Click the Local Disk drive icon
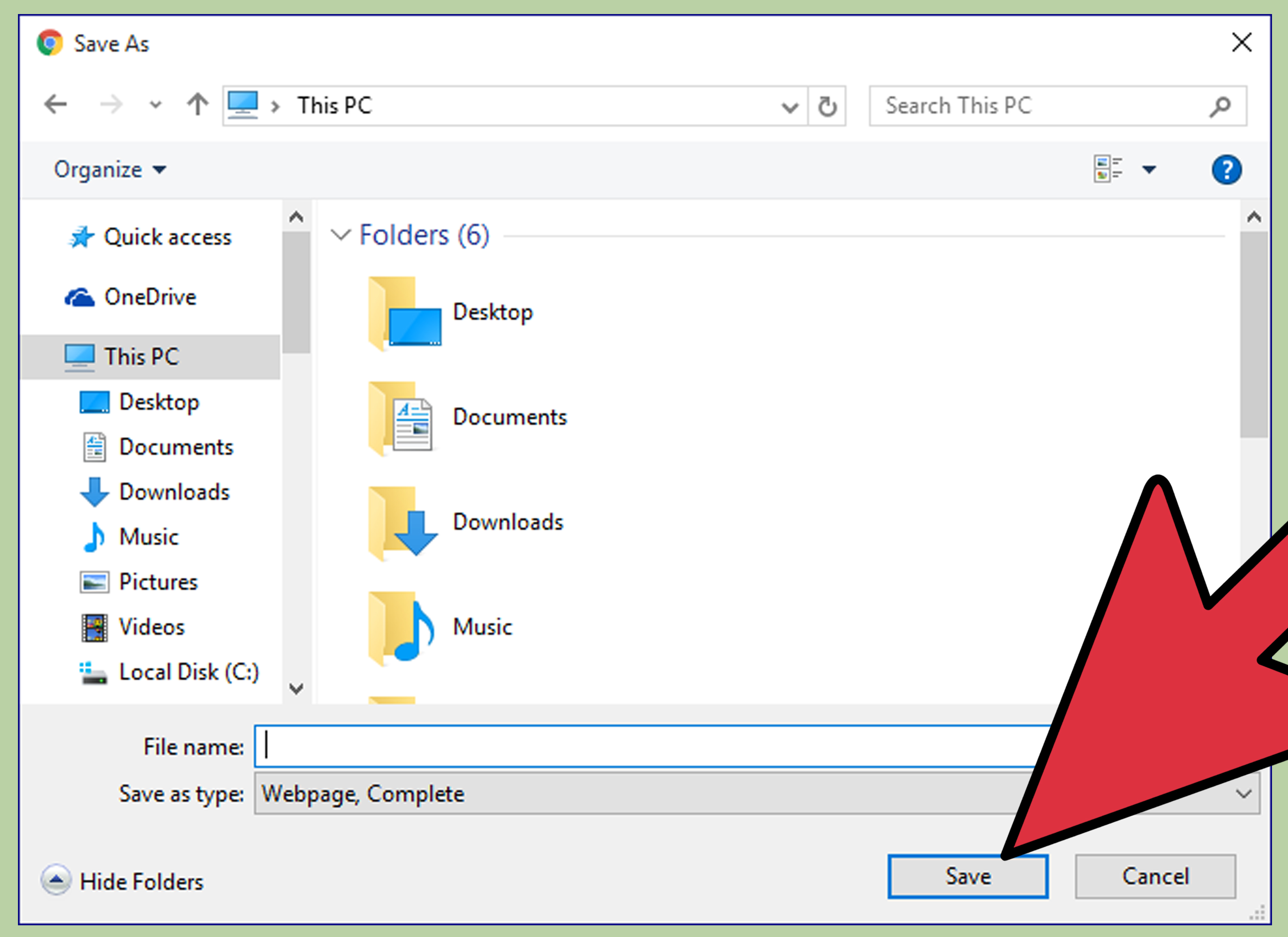 [93, 673]
